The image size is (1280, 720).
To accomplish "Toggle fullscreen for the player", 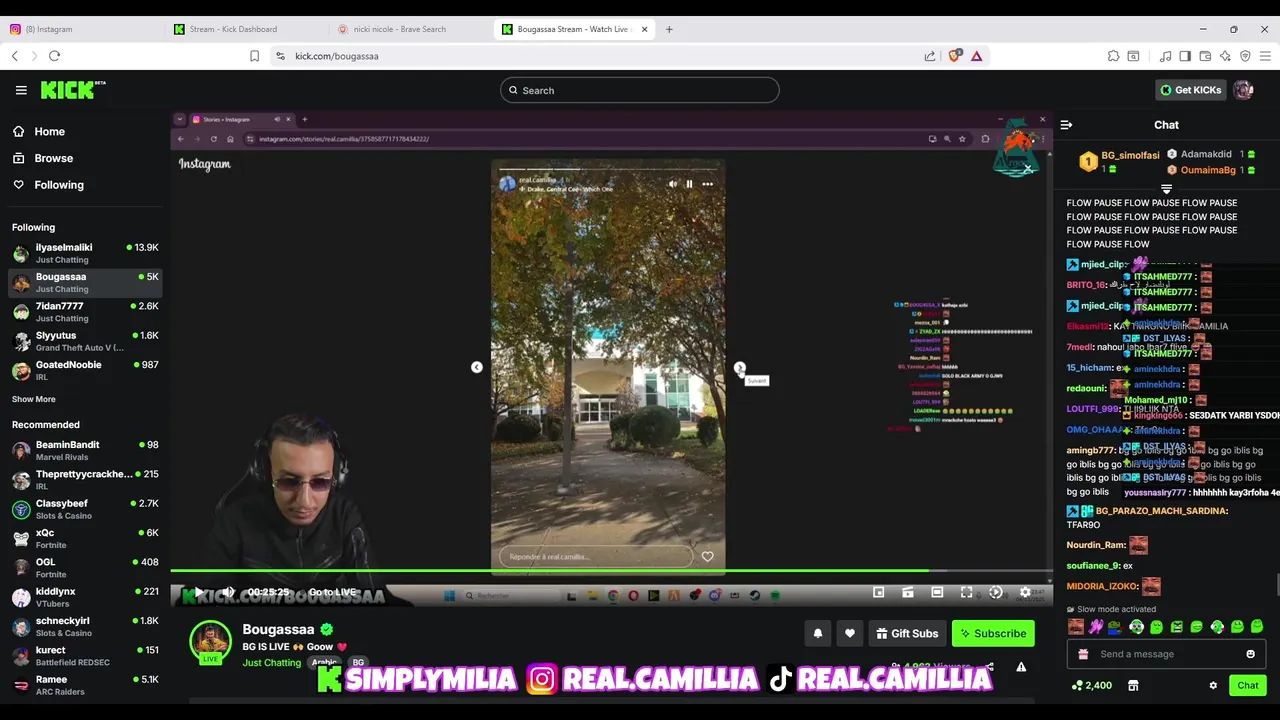I will tap(966, 592).
